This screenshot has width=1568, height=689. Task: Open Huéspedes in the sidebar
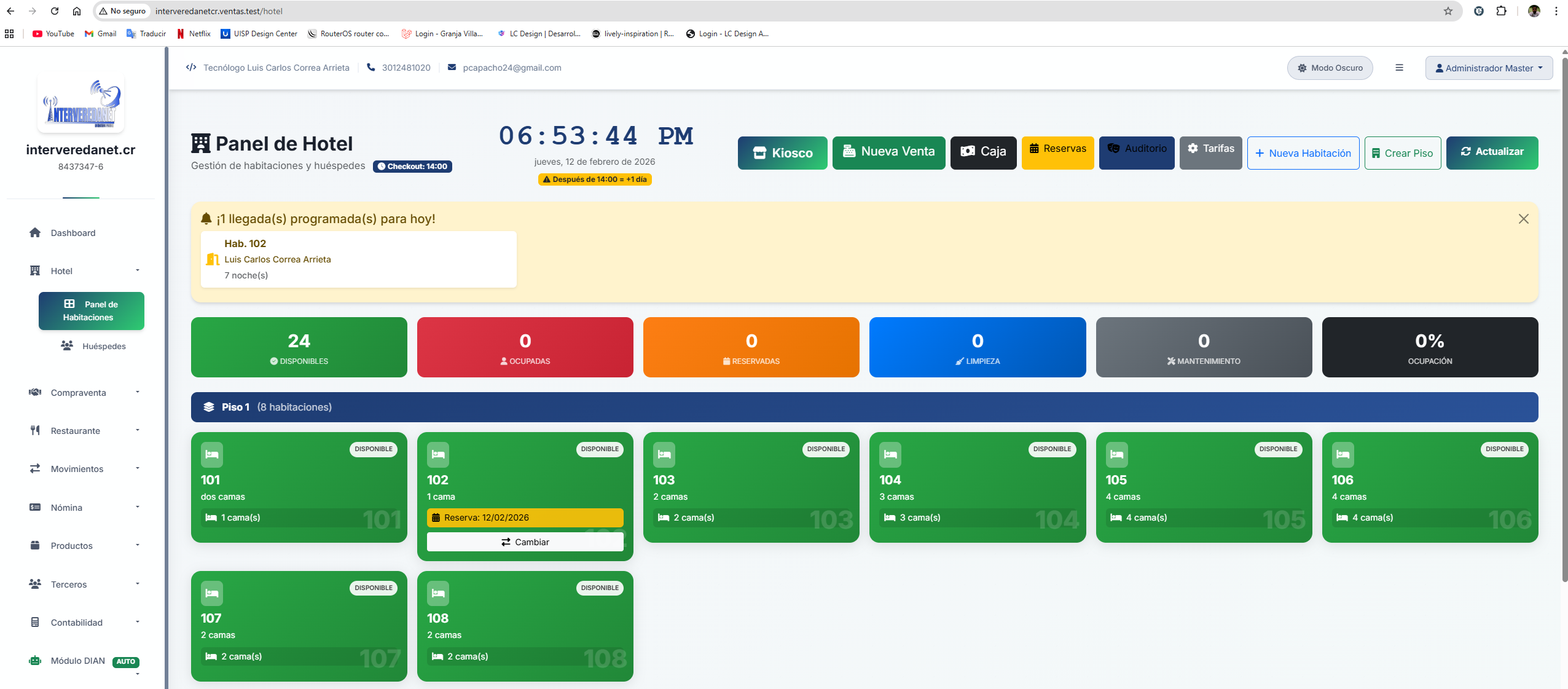(103, 346)
